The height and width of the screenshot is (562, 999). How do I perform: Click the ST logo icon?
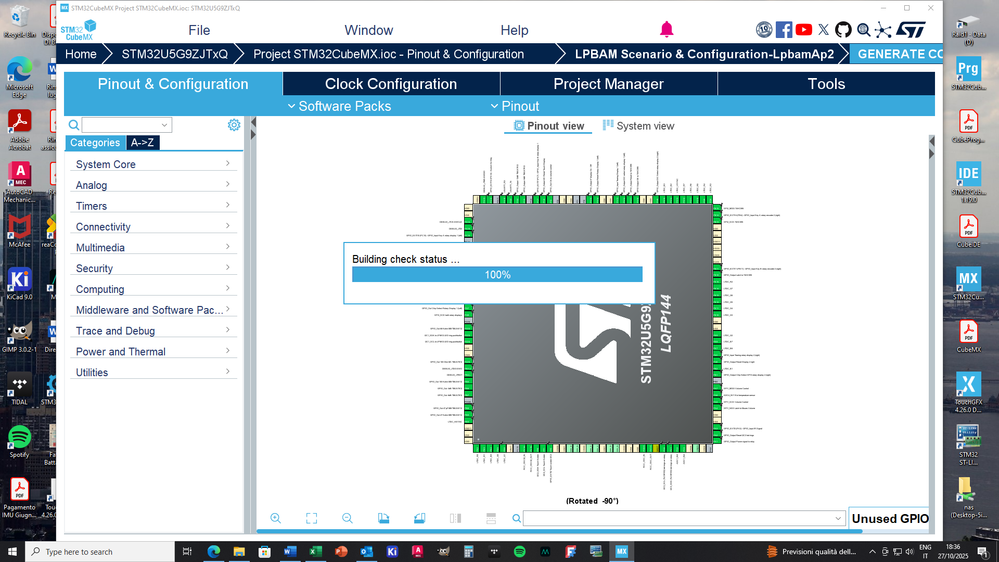pos(910,29)
